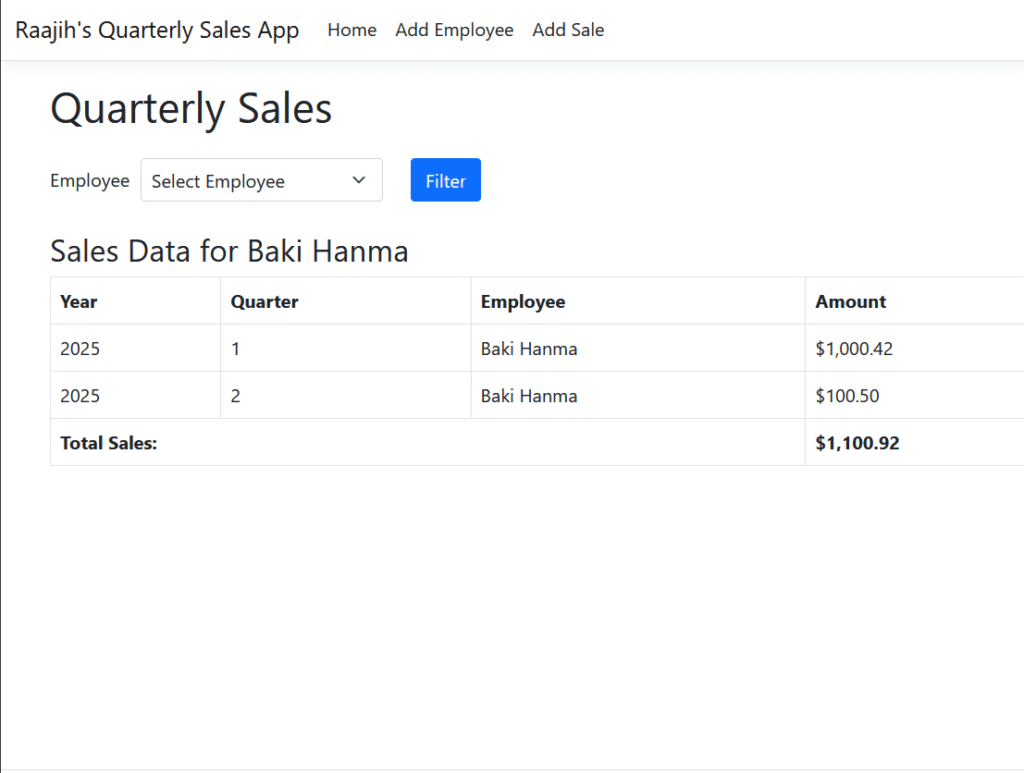Click the Sales Data for Baki Hanma heading
The height and width of the screenshot is (773, 1024).
[229, 251]
